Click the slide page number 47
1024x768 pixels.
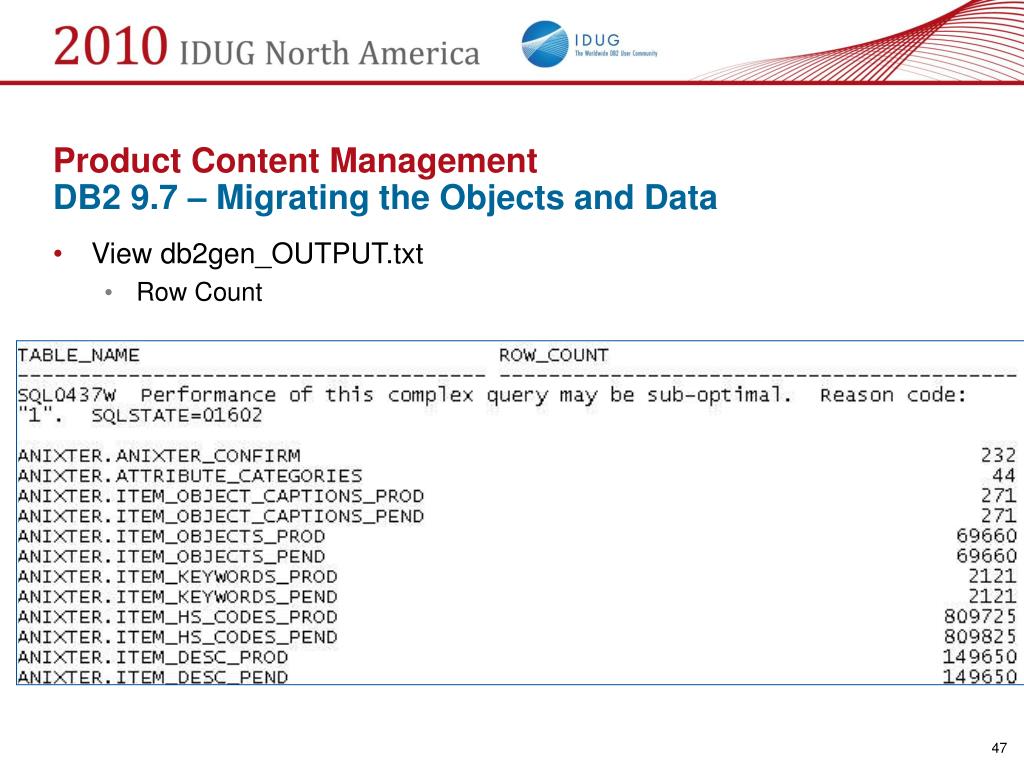pyautogui.click(x=999, y=748)
